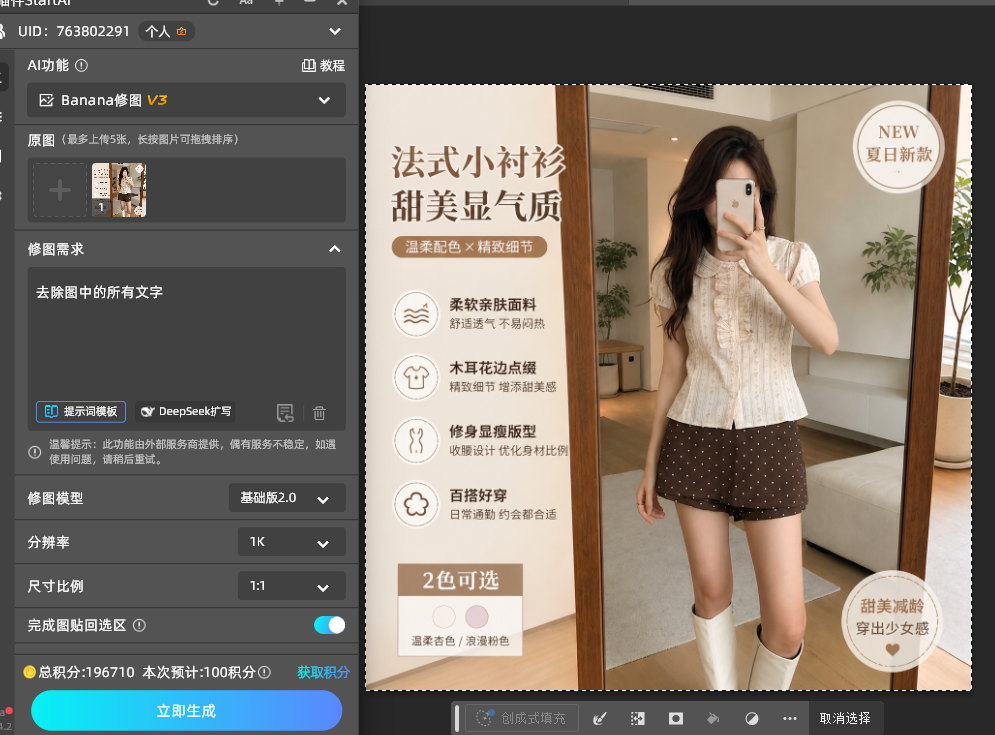Click the 木耳花边点缀 text on canvas
Viewport: 995px width, 735px height.
click(493, 368)
